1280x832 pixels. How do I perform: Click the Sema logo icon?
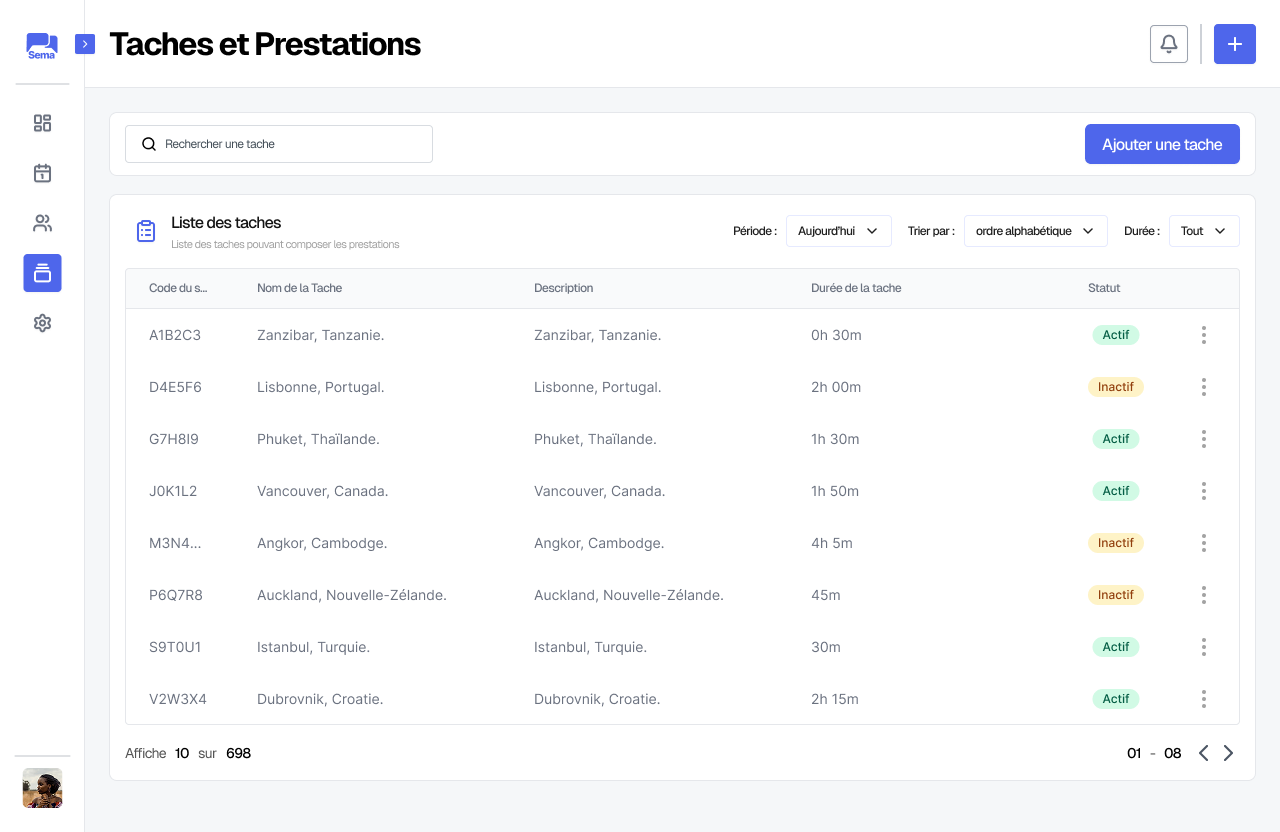point(42,45)
